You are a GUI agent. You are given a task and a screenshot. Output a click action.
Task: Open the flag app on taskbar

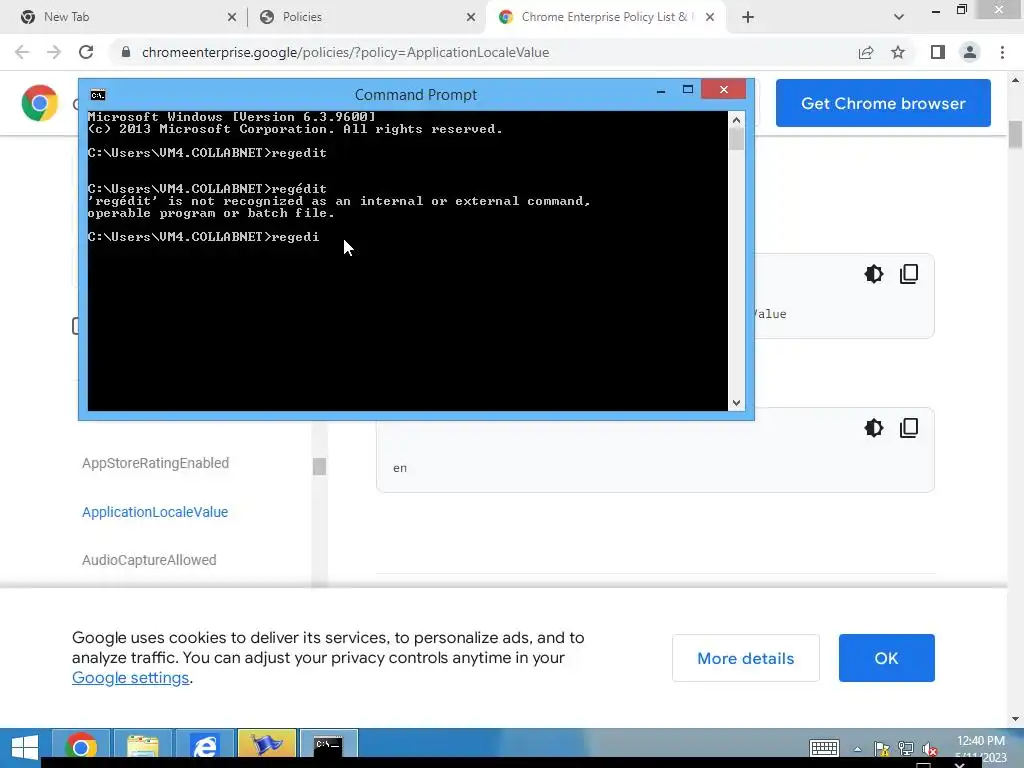pos(267,745)
